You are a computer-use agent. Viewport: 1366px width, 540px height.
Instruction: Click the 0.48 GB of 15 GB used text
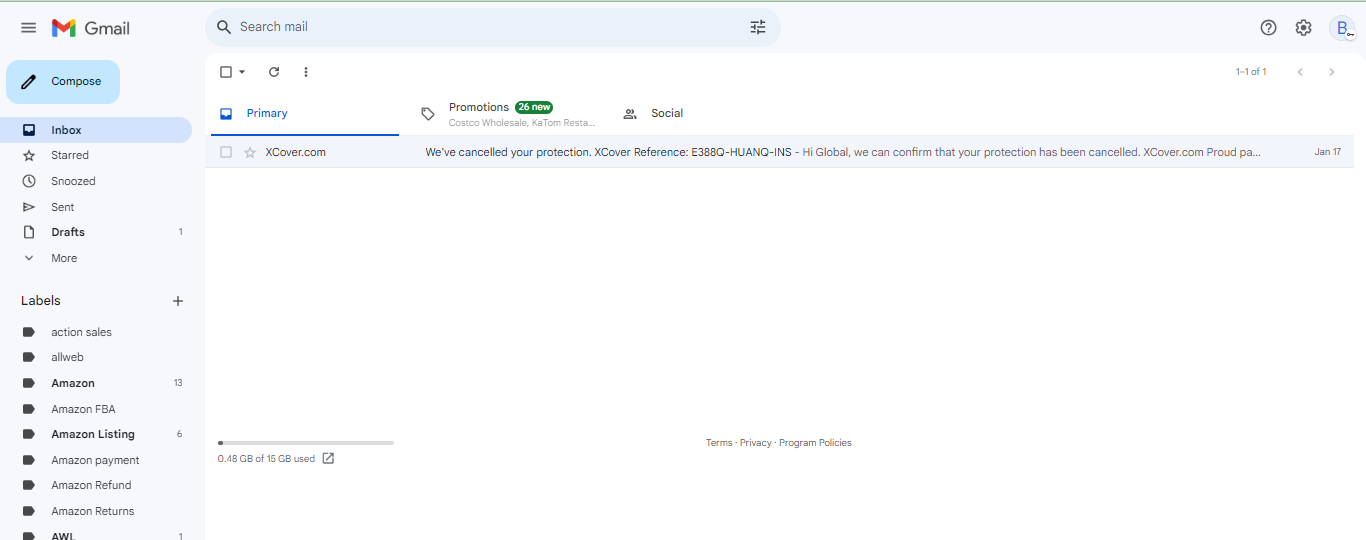click(x=266, y=459)
